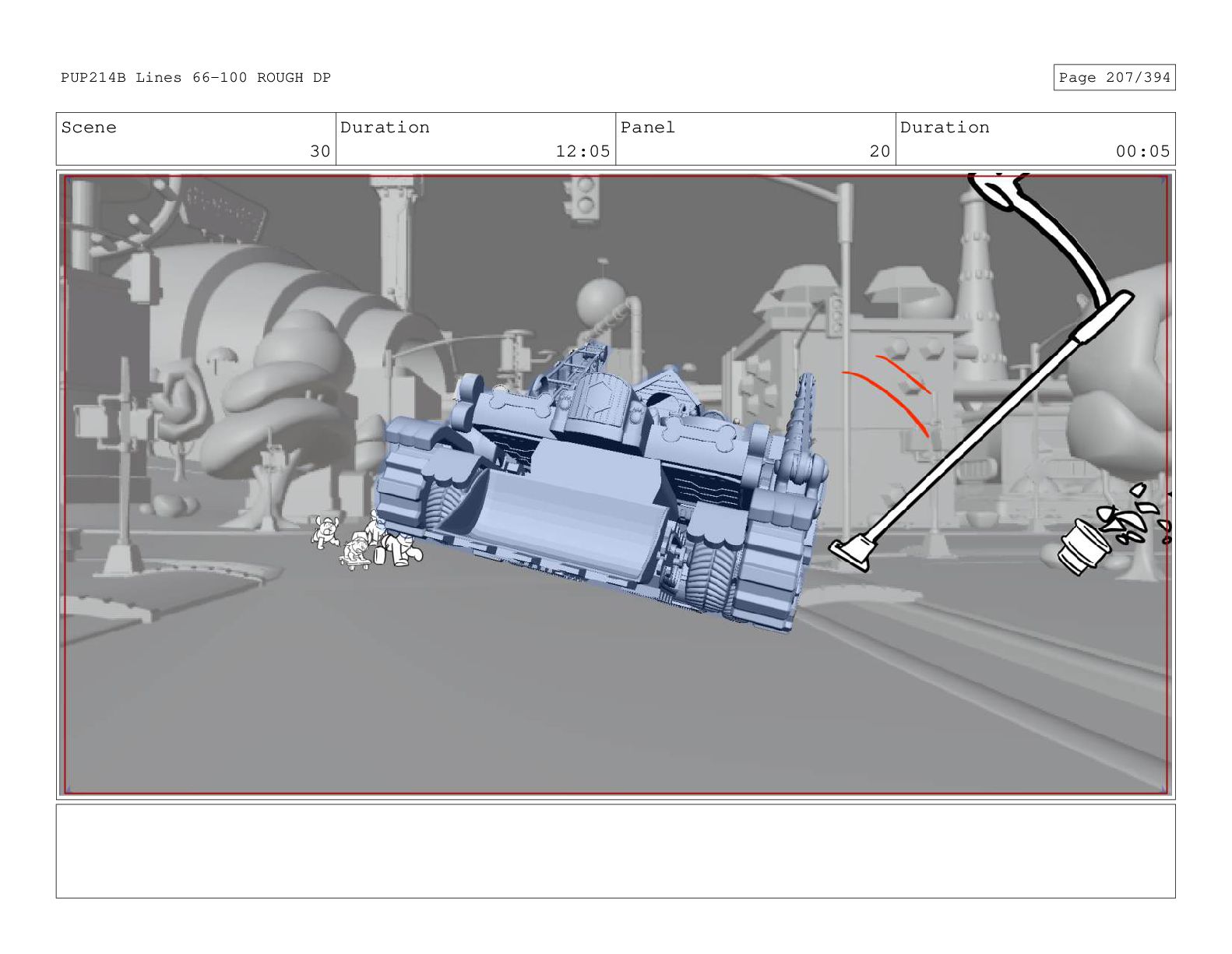Click panel number '20'
The image size is (1232, 954).
[879, 151]
